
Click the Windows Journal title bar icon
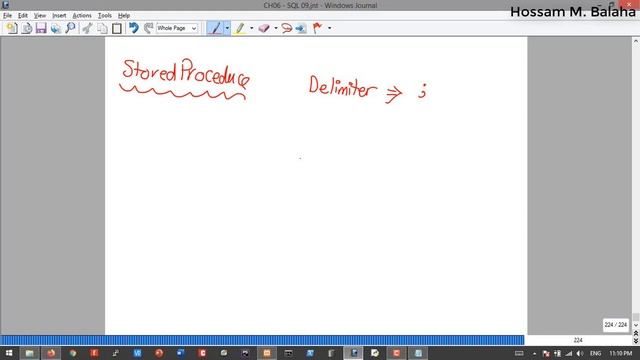coord(5,5)
